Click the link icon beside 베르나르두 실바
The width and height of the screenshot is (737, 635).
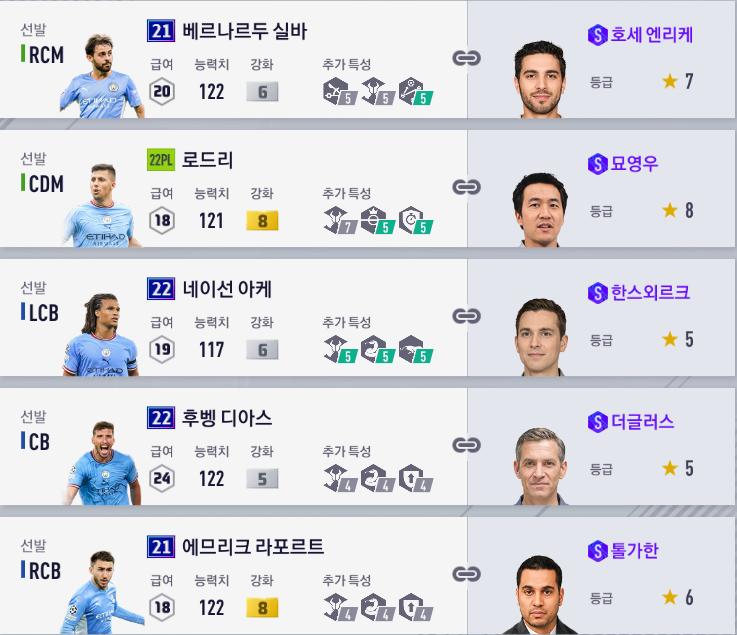click(466, 58)
